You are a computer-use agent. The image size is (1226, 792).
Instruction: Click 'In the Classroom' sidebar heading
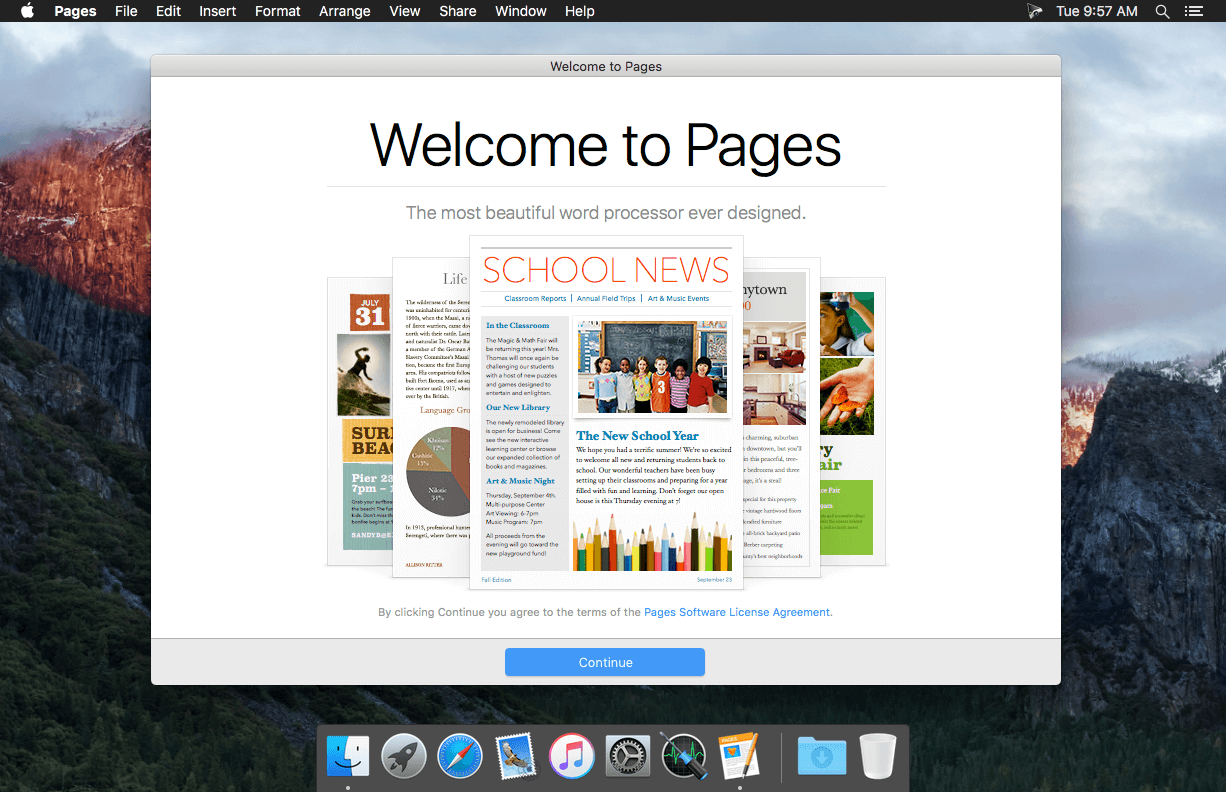click(x=517, y=326)
